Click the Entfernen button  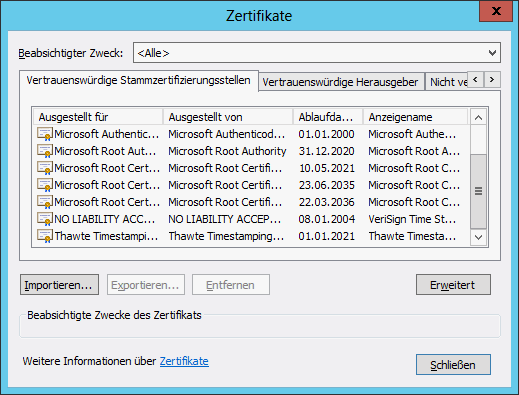pyautogui.click(x=231, y=285)
